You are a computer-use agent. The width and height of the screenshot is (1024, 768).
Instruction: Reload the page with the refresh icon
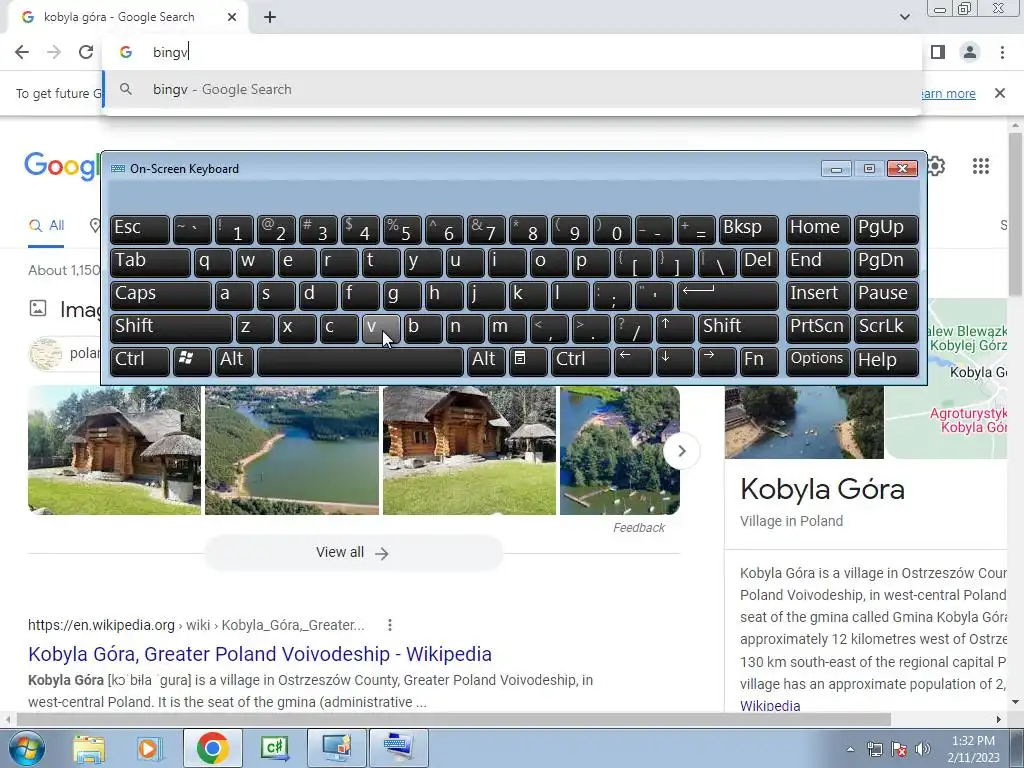86,52
